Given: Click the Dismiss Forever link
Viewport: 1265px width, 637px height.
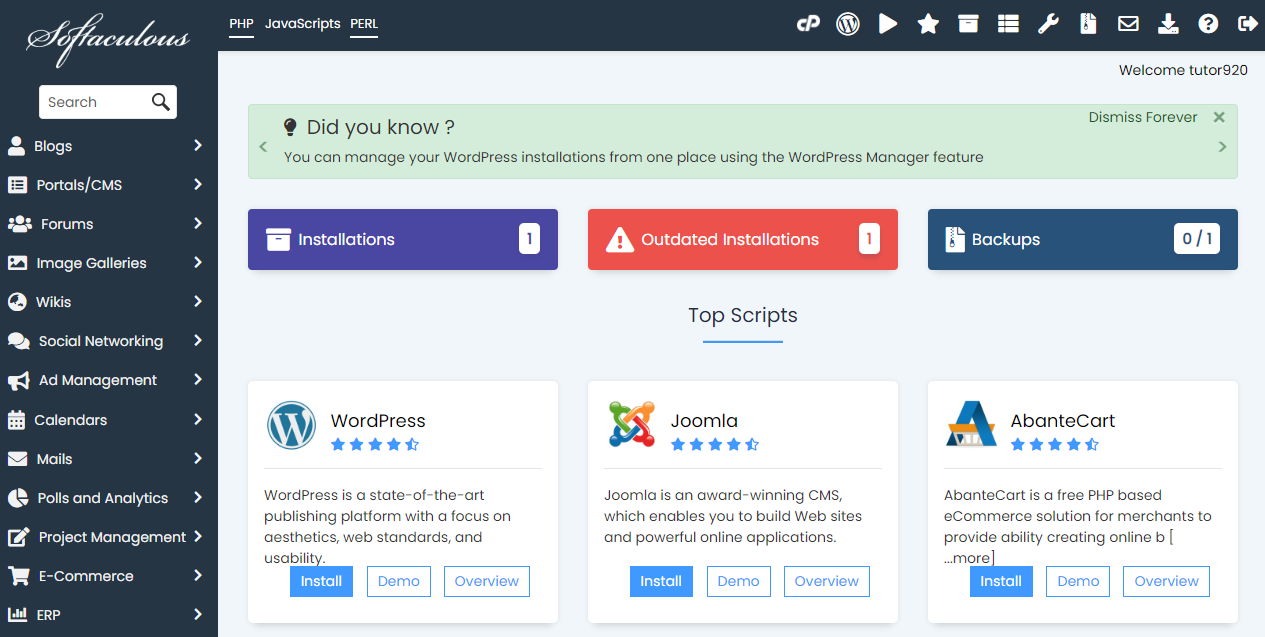Looking at the screenshot, I should (x=1142, y=117).
